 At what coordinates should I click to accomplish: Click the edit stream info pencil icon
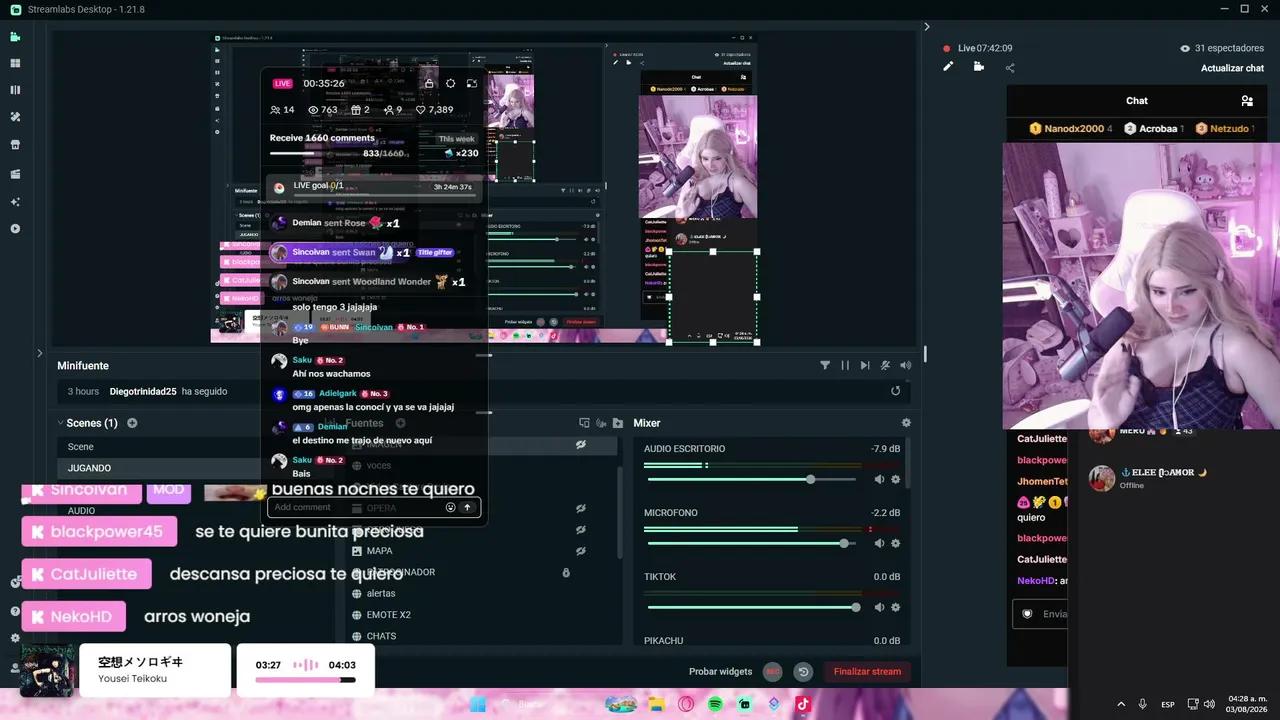point(948,67)
